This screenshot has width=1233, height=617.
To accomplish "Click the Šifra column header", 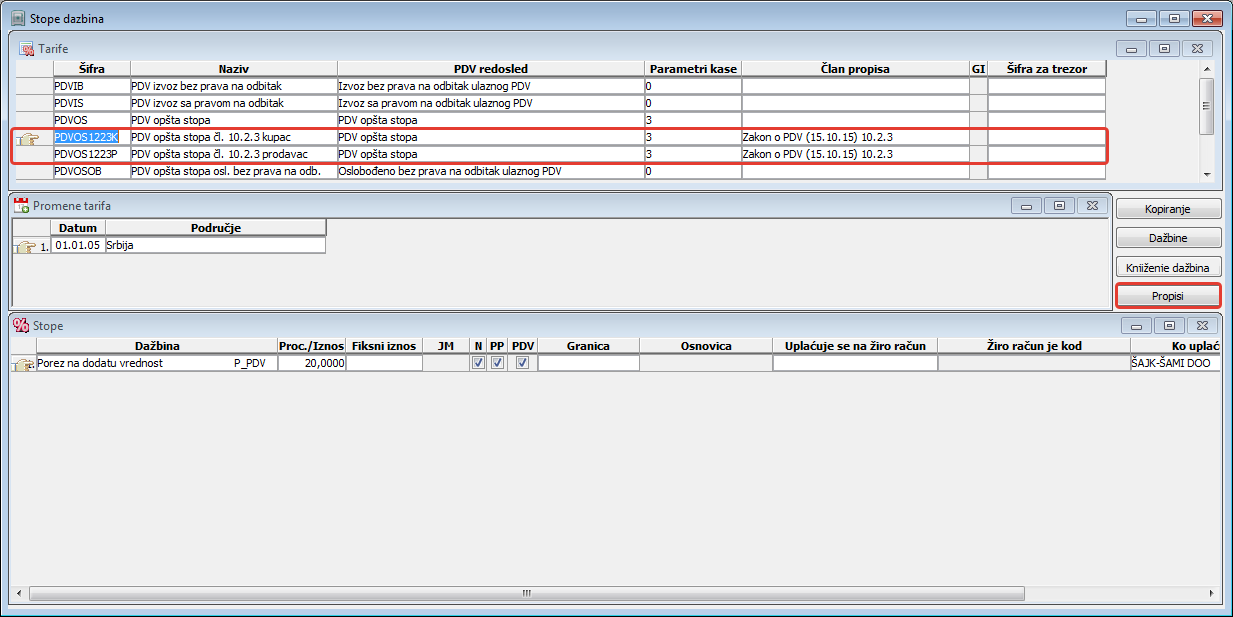I will coord(91,69).
